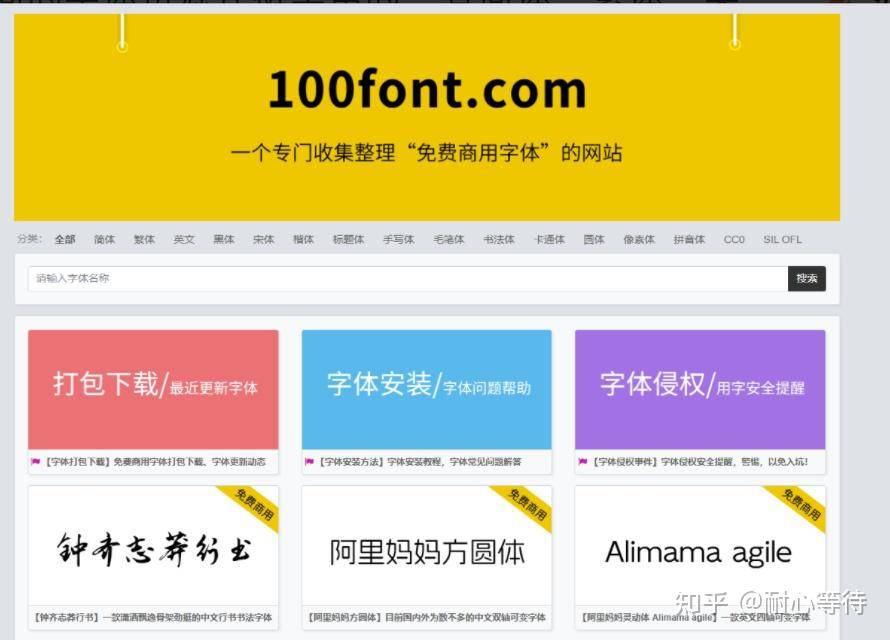Show fonts in 毛笔体 category

(x=449, y=239)
